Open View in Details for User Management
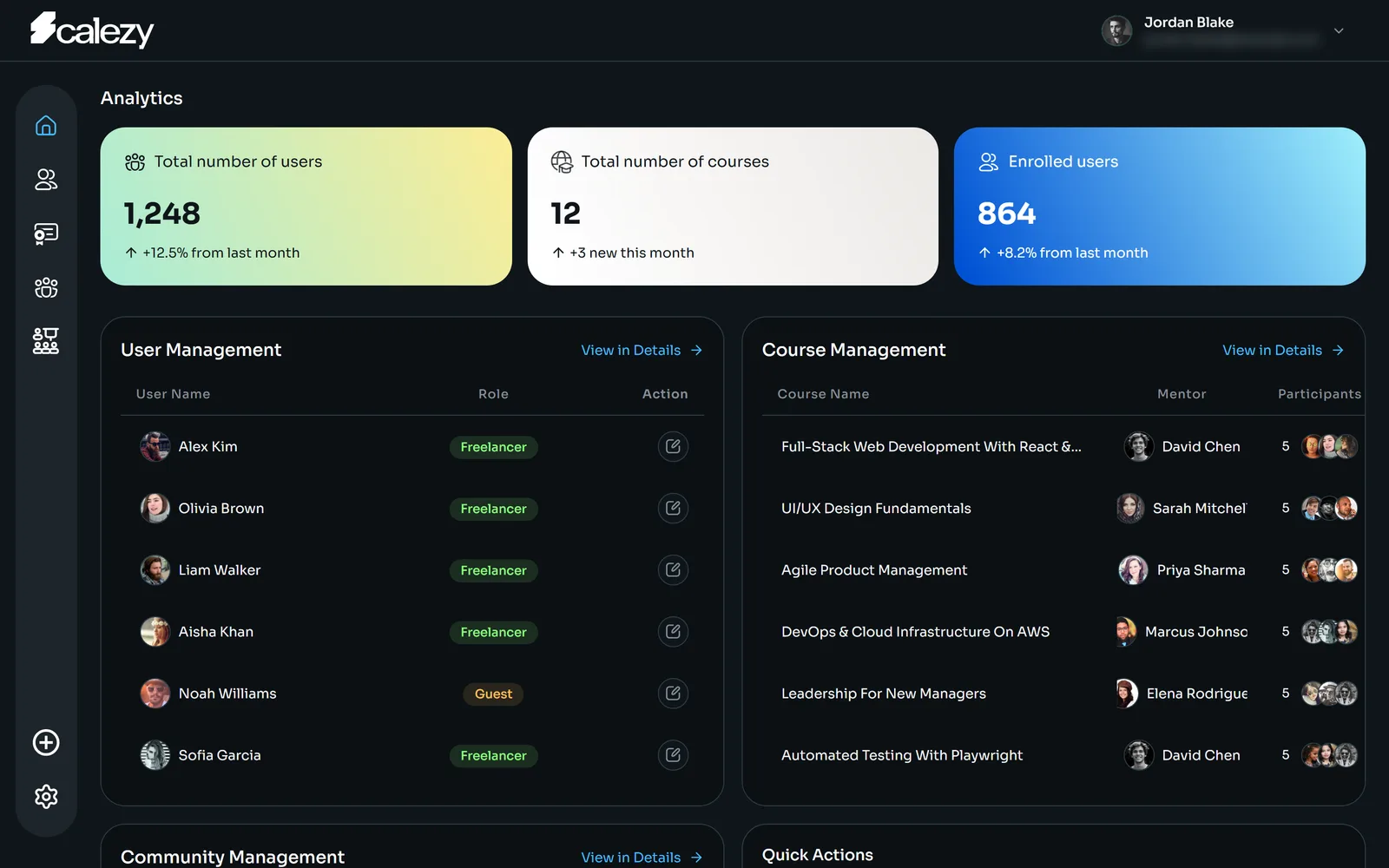This screenshot has width=1389, height=868. [x=642, y=350]
